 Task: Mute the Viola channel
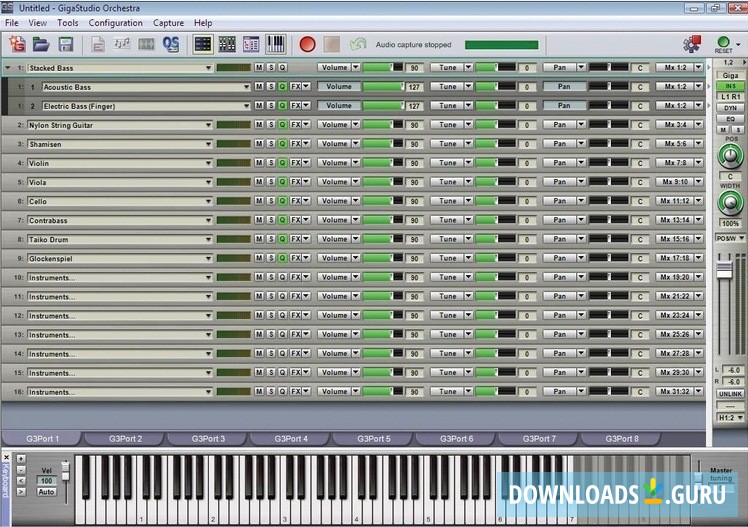(x=259, y=182)
